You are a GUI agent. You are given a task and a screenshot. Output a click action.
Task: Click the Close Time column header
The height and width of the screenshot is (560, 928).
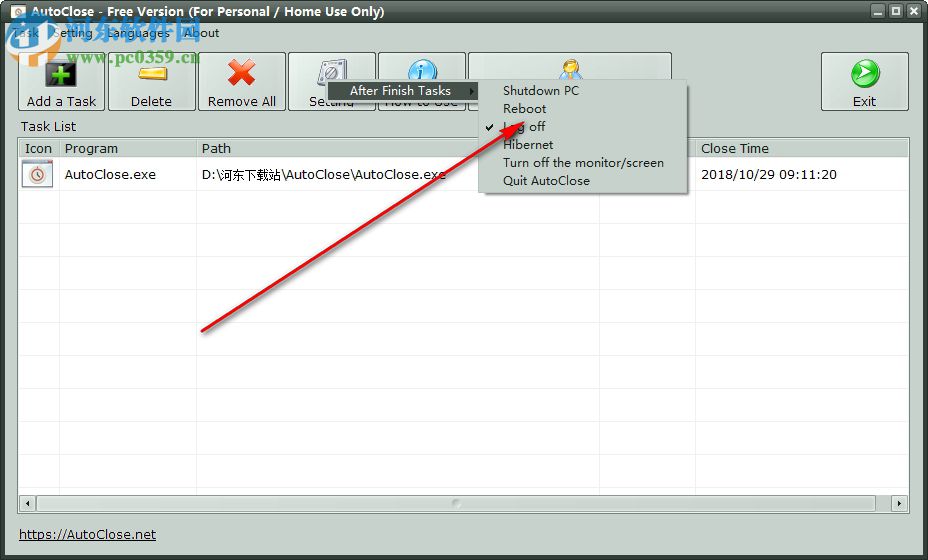(802, 149)
